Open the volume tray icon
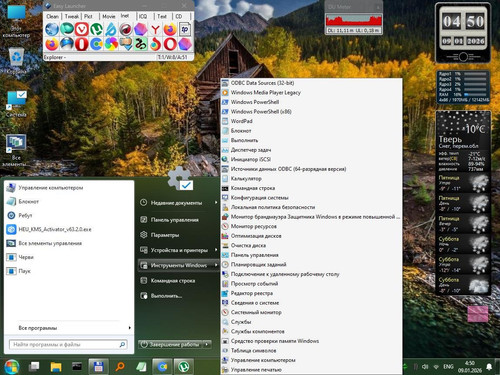The image size is (500, 375). point(425,367)
